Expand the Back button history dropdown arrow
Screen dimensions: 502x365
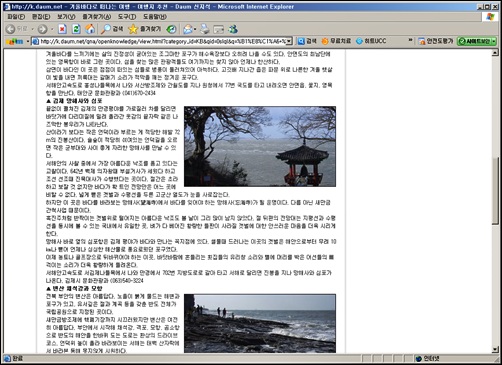[x=32, y=29]
